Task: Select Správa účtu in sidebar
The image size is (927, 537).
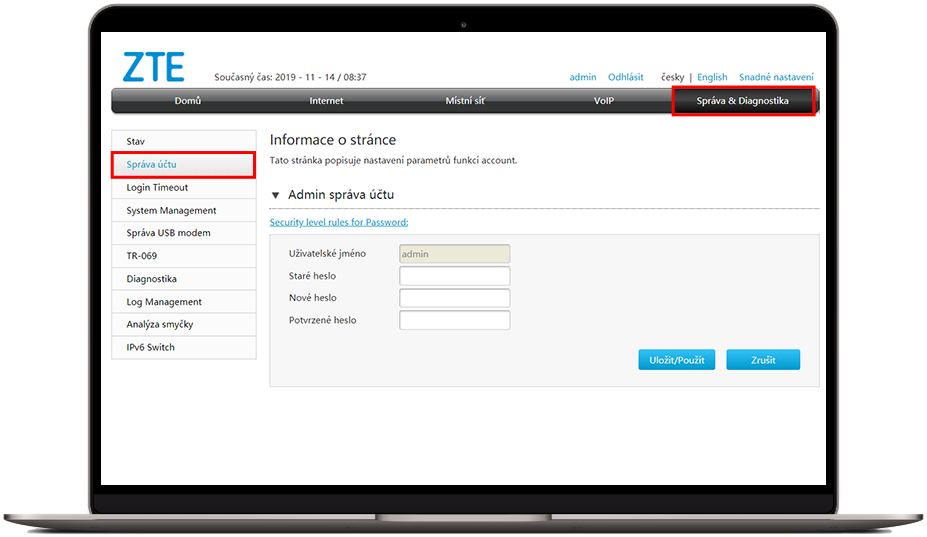Action: click(183, 164)
